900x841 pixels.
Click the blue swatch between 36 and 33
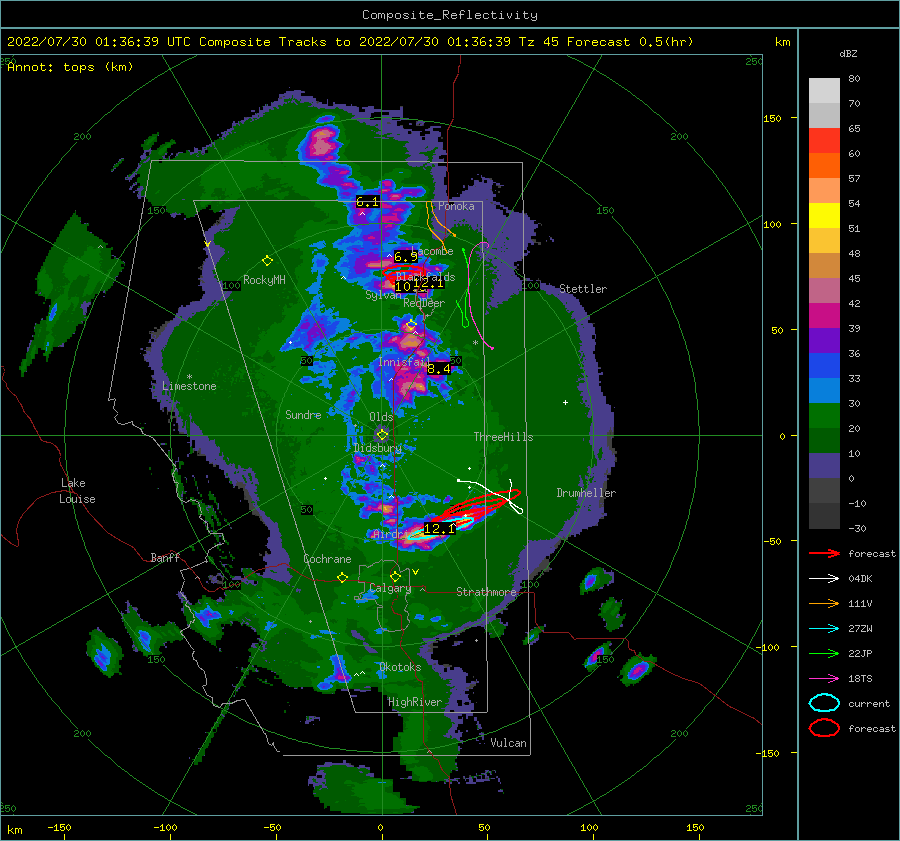coord(824,365)
